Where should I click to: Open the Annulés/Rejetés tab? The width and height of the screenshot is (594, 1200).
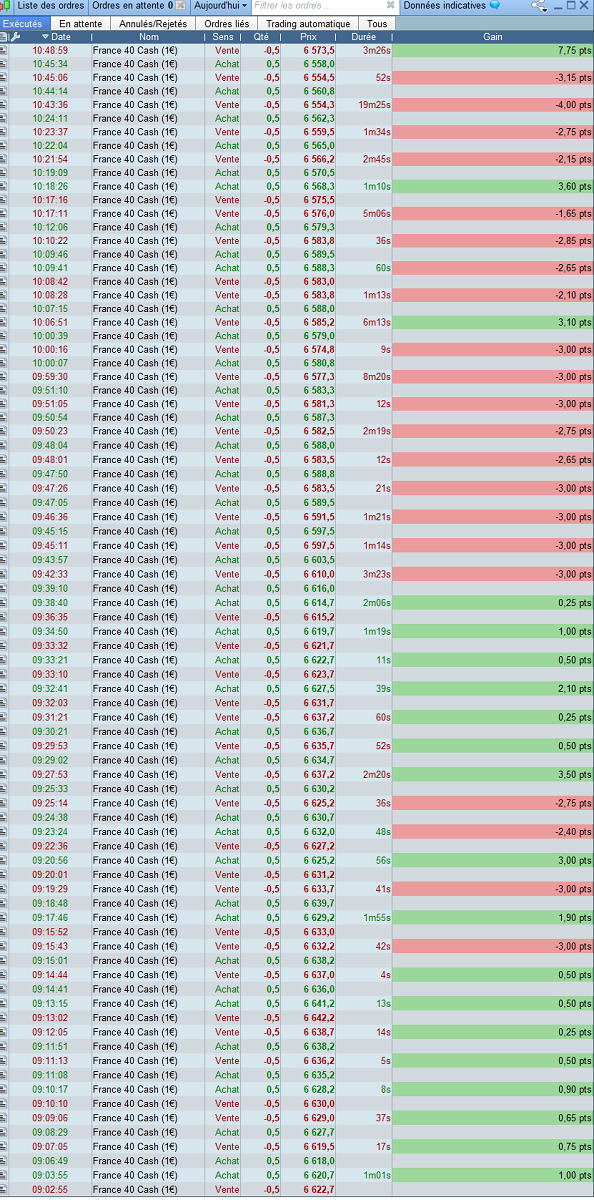click(152, 23)
